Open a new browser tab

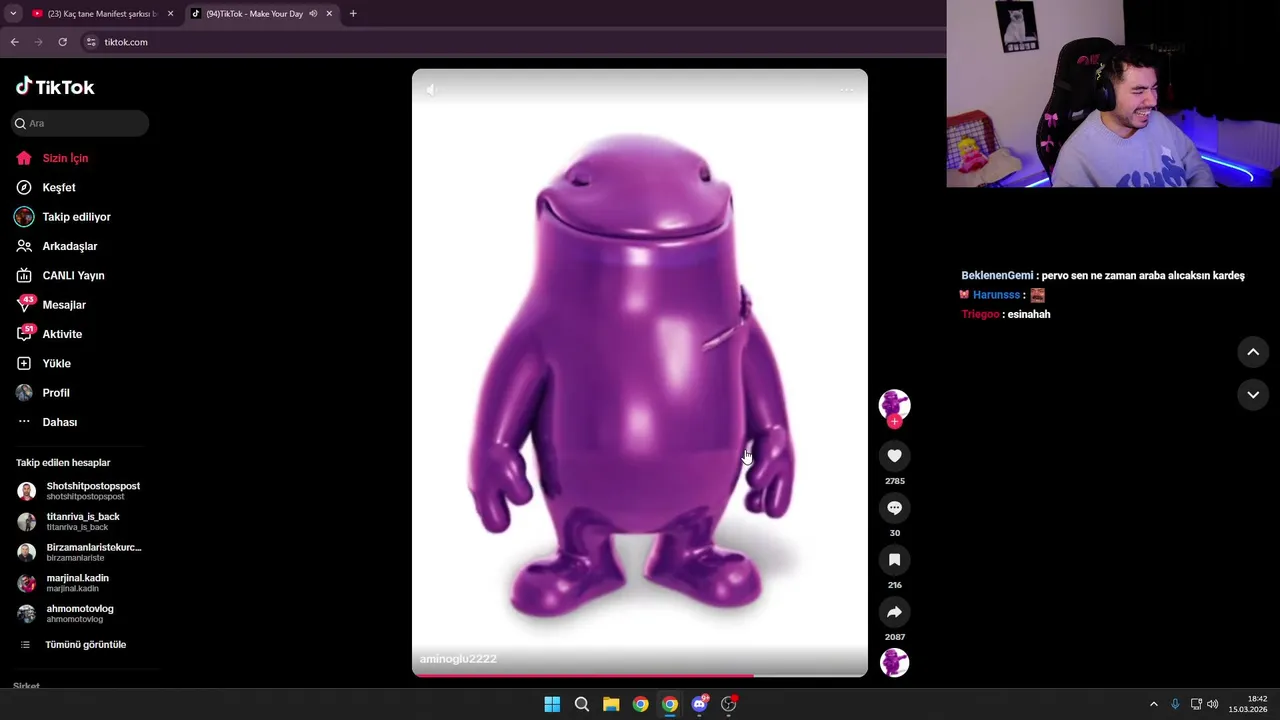click(x=353, y=14)
